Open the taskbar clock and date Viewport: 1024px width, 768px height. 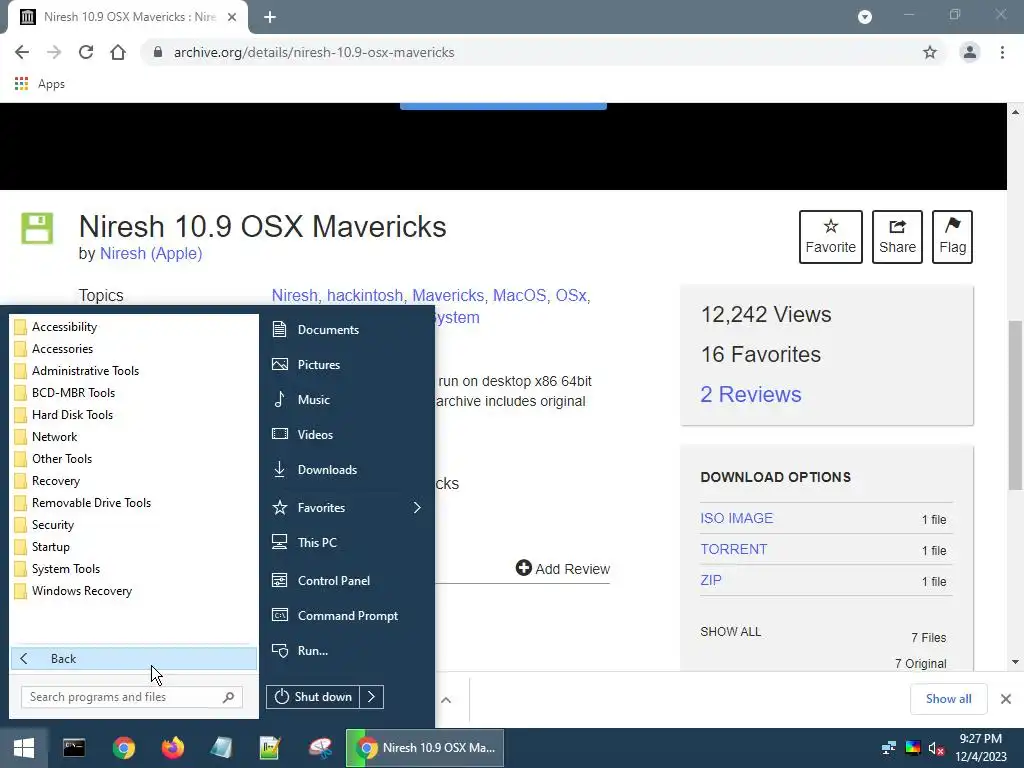click(x=981, y=748)
